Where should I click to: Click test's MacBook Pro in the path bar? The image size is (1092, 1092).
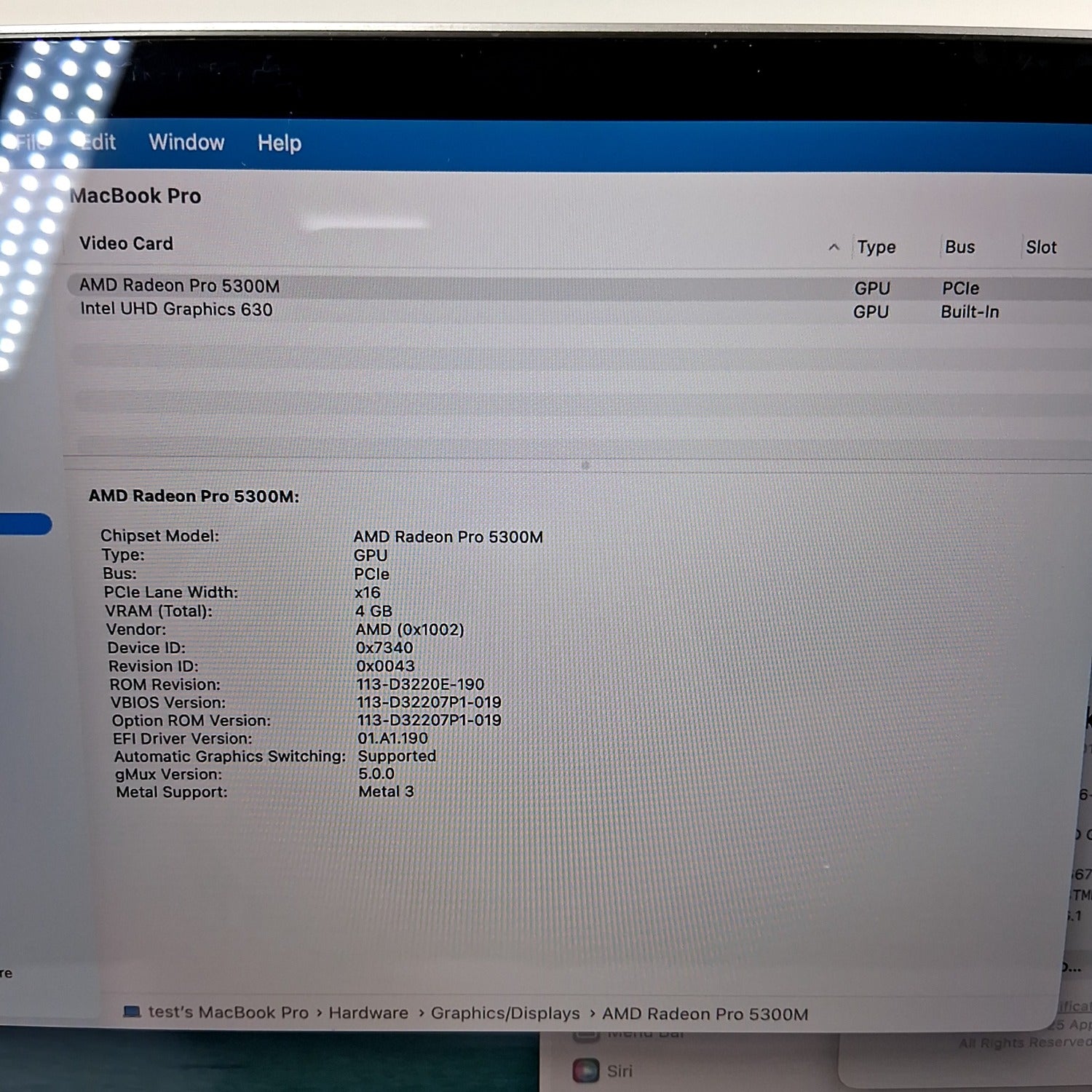228,1013
